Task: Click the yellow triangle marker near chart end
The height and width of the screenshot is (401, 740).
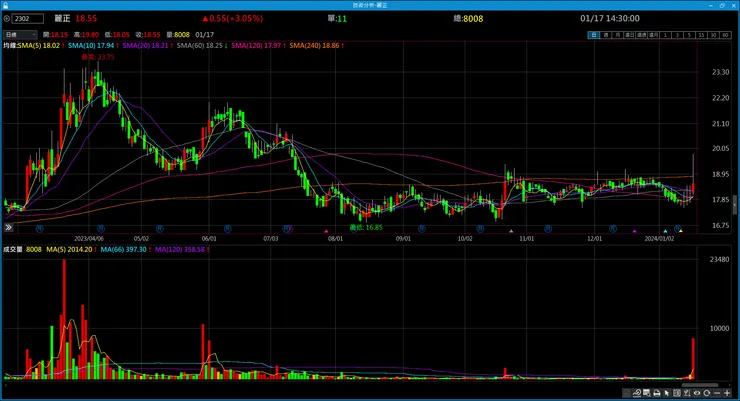Action: [x=681, y=231]
